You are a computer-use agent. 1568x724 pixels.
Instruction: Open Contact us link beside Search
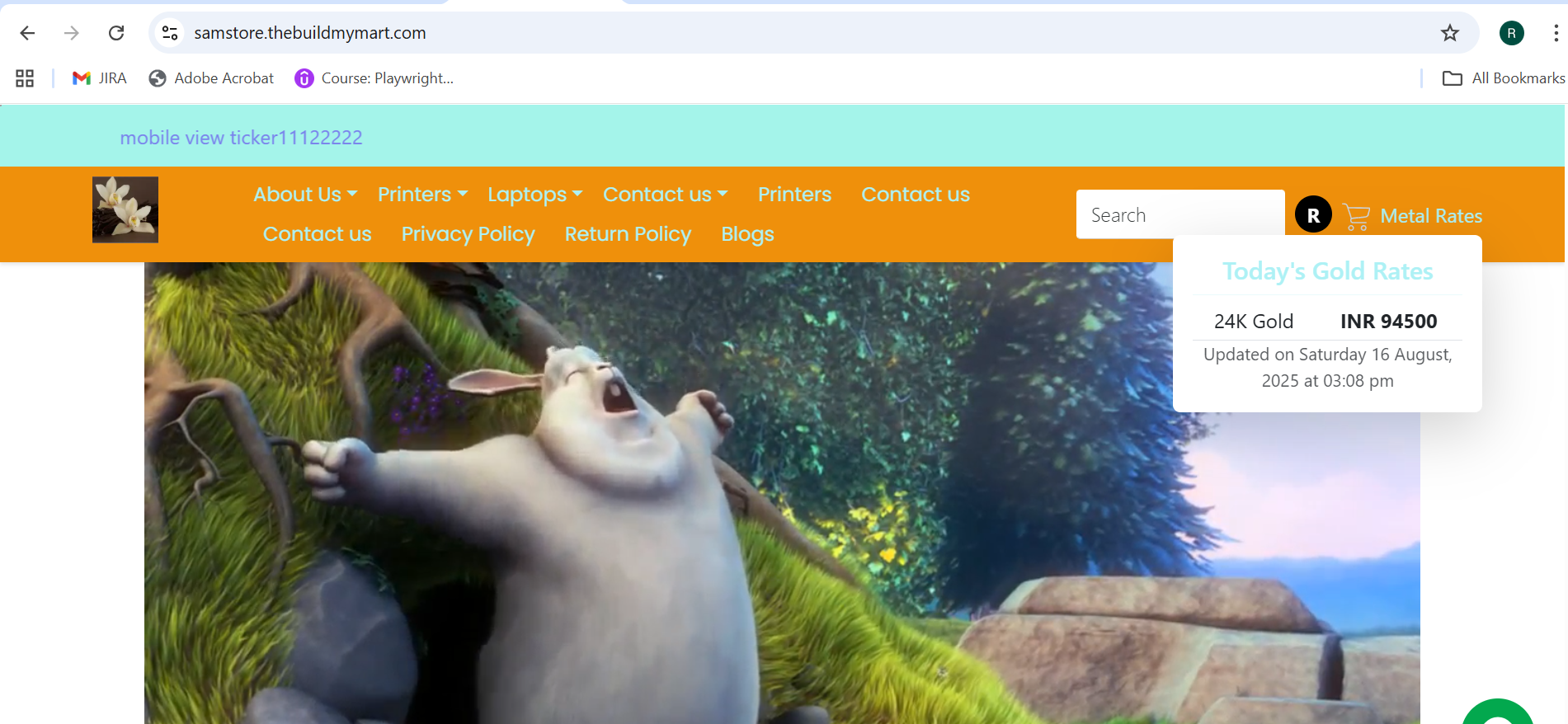tap(916, 195)
